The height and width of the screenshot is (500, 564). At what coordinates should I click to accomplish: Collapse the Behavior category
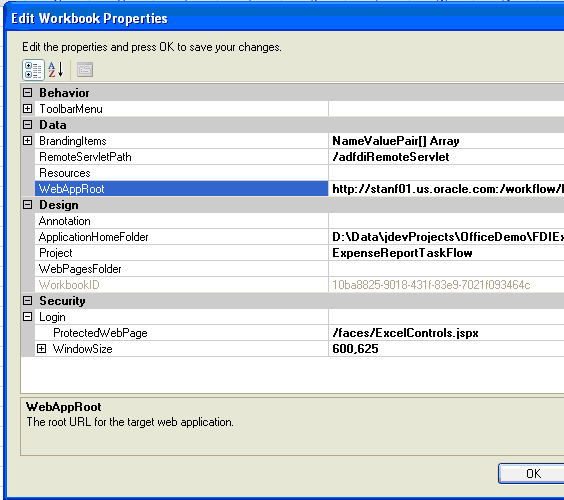point(27,93)
